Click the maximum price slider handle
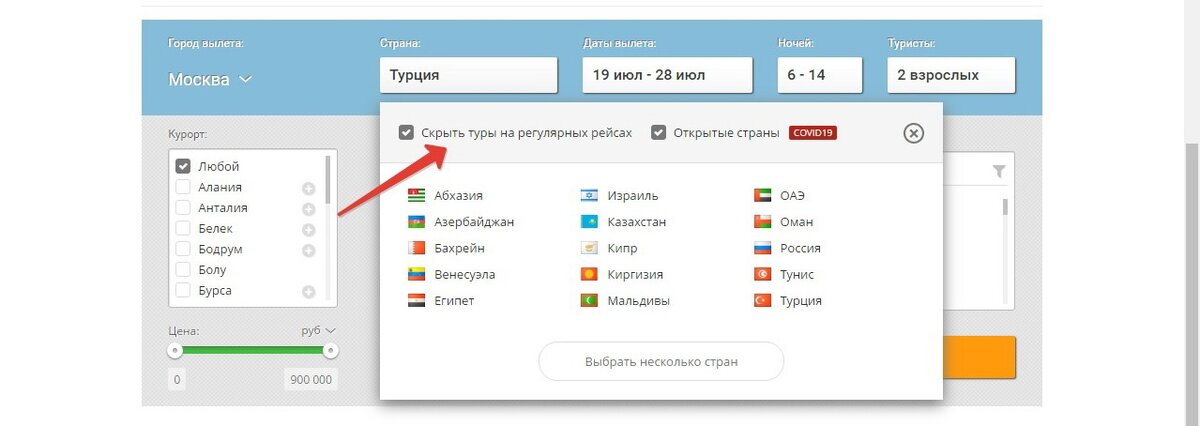Viewport: 1200px width, 426px height. pos(330,350)
